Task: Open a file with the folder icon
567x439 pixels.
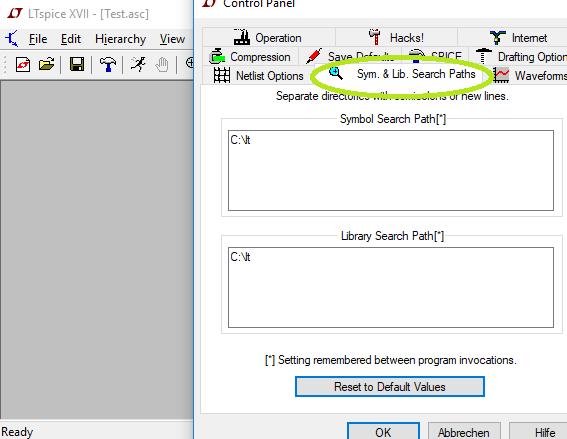Action: point(47,65)
